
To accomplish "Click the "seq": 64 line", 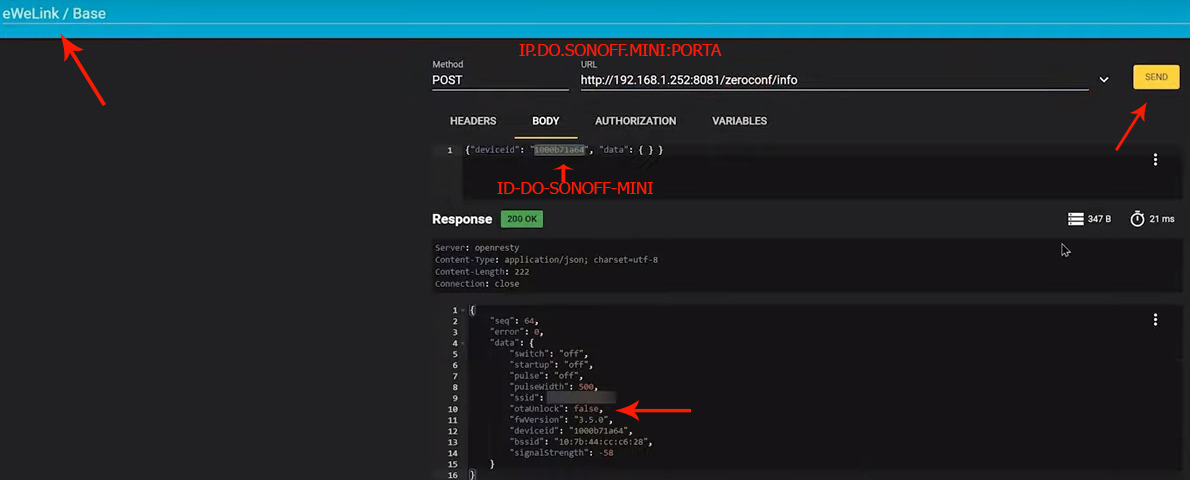I will pos(514,321).
